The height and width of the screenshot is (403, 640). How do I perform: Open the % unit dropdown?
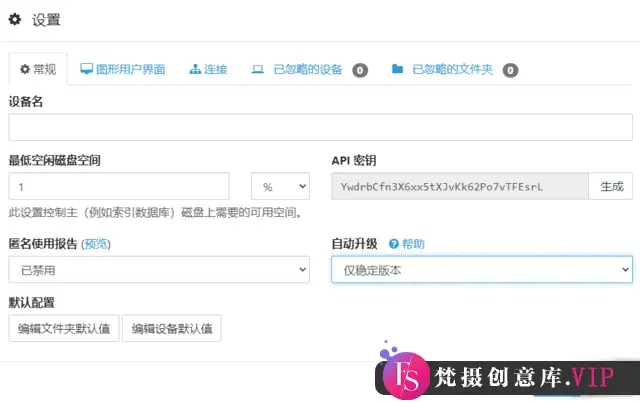click(x=280, y=186)
